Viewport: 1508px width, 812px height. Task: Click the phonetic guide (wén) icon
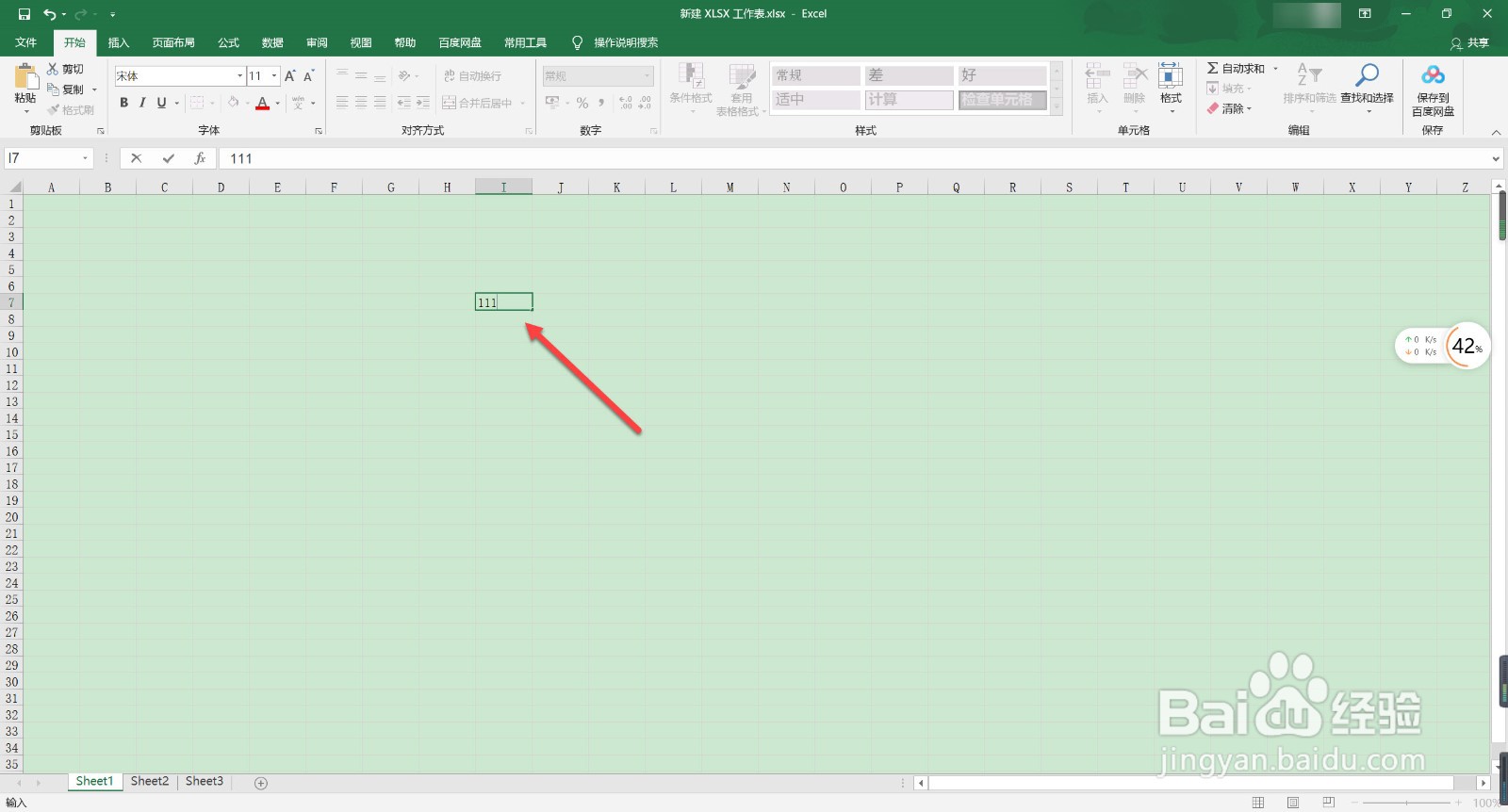pyautogui.click(x=299, y=103)
